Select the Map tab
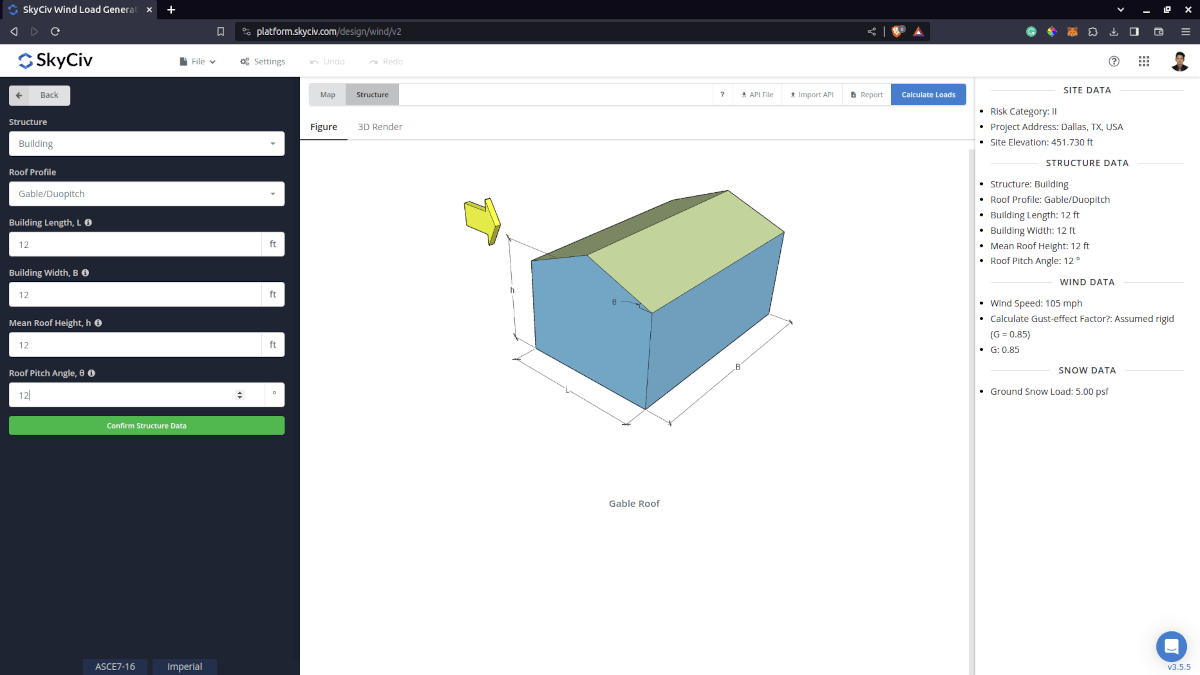Screen dimensions: 1200x675 [327, 93]
